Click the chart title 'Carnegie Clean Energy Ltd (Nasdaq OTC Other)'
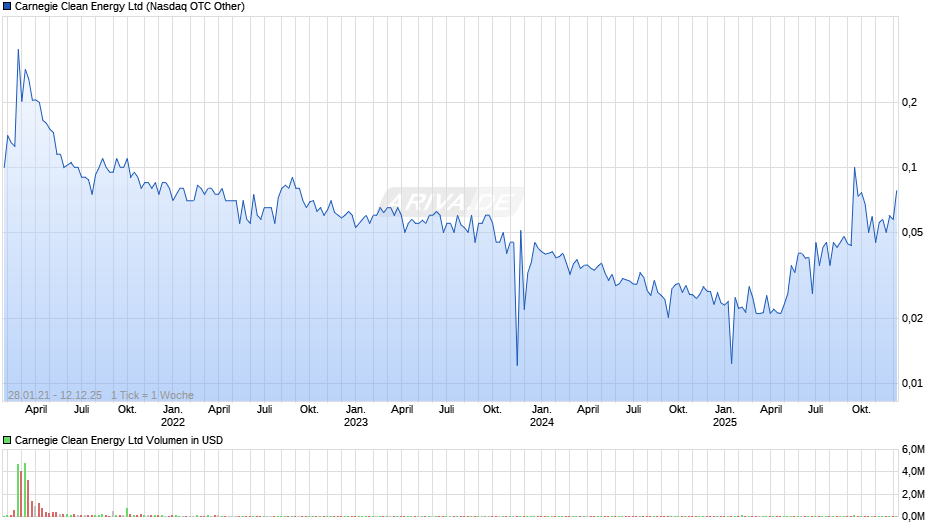 tap(129, 7)
